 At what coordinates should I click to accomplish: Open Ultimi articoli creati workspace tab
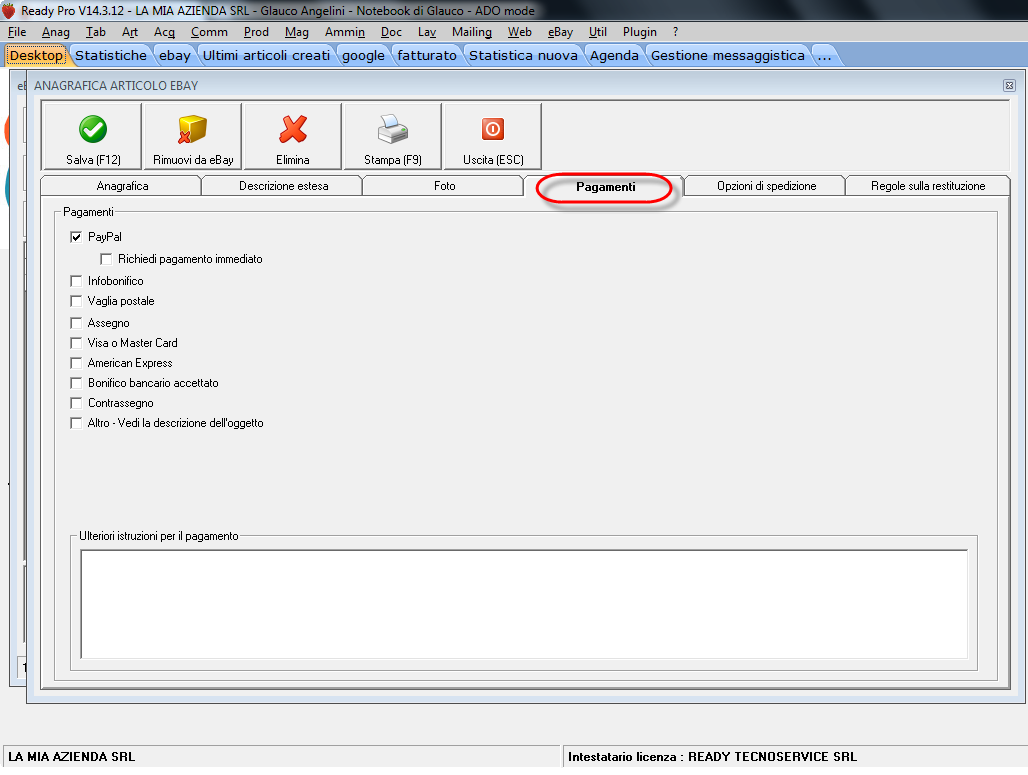click(266, 56)
